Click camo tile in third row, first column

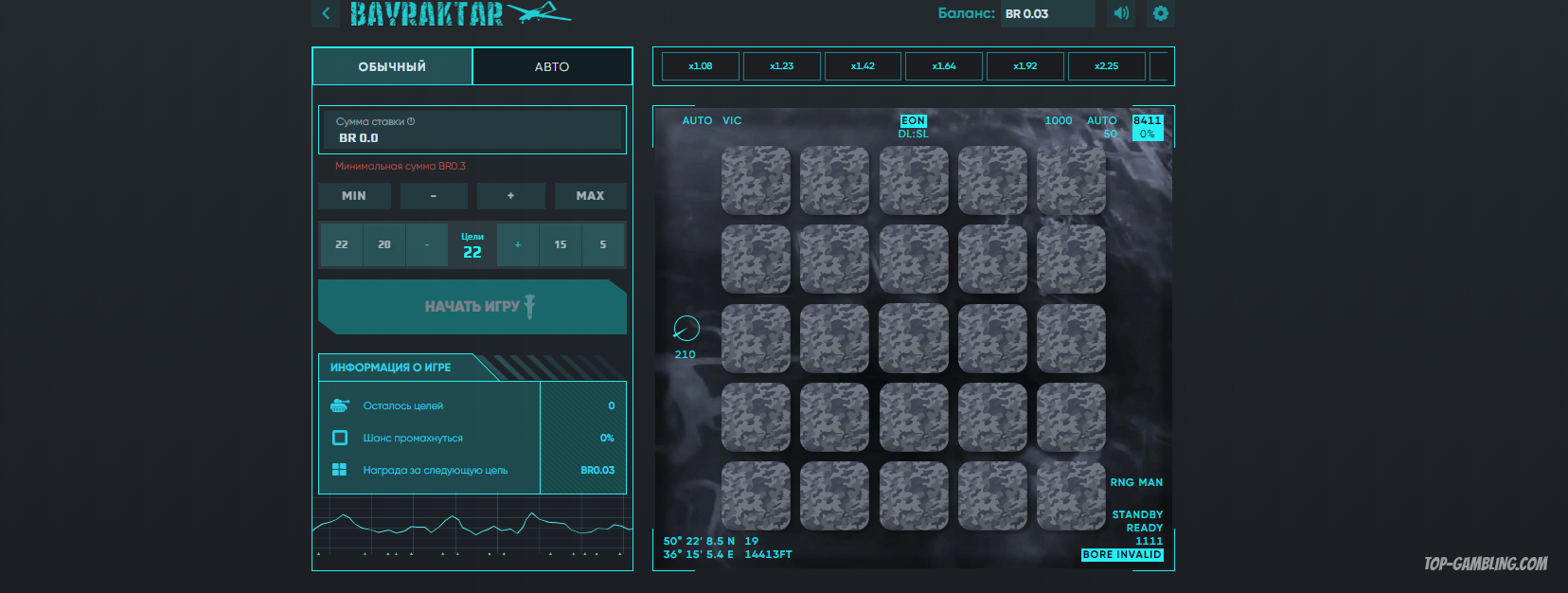(x=756, y=338)
